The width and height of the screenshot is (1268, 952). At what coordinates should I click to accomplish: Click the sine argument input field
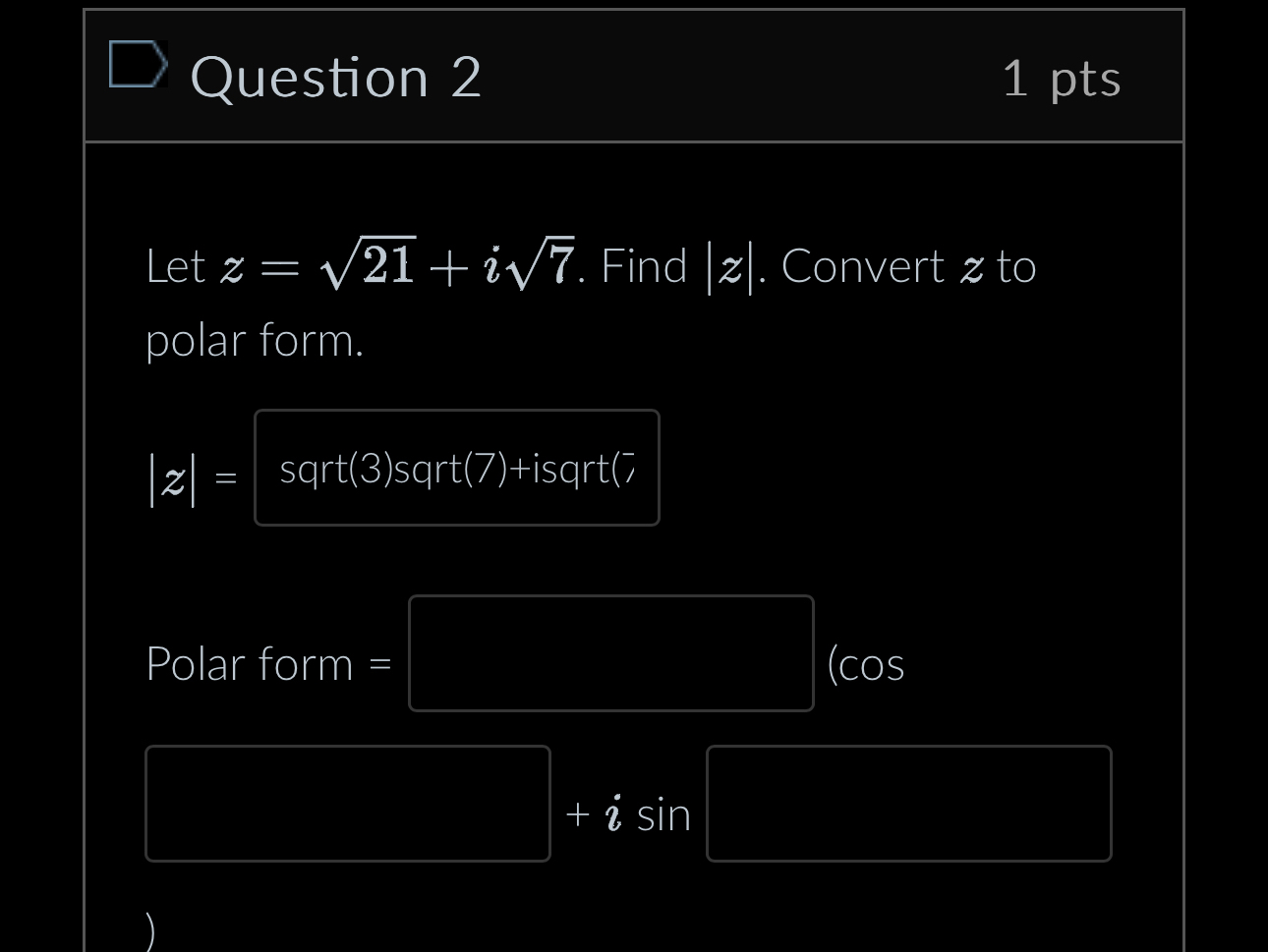pyautogui.click(x=908, y=804)
